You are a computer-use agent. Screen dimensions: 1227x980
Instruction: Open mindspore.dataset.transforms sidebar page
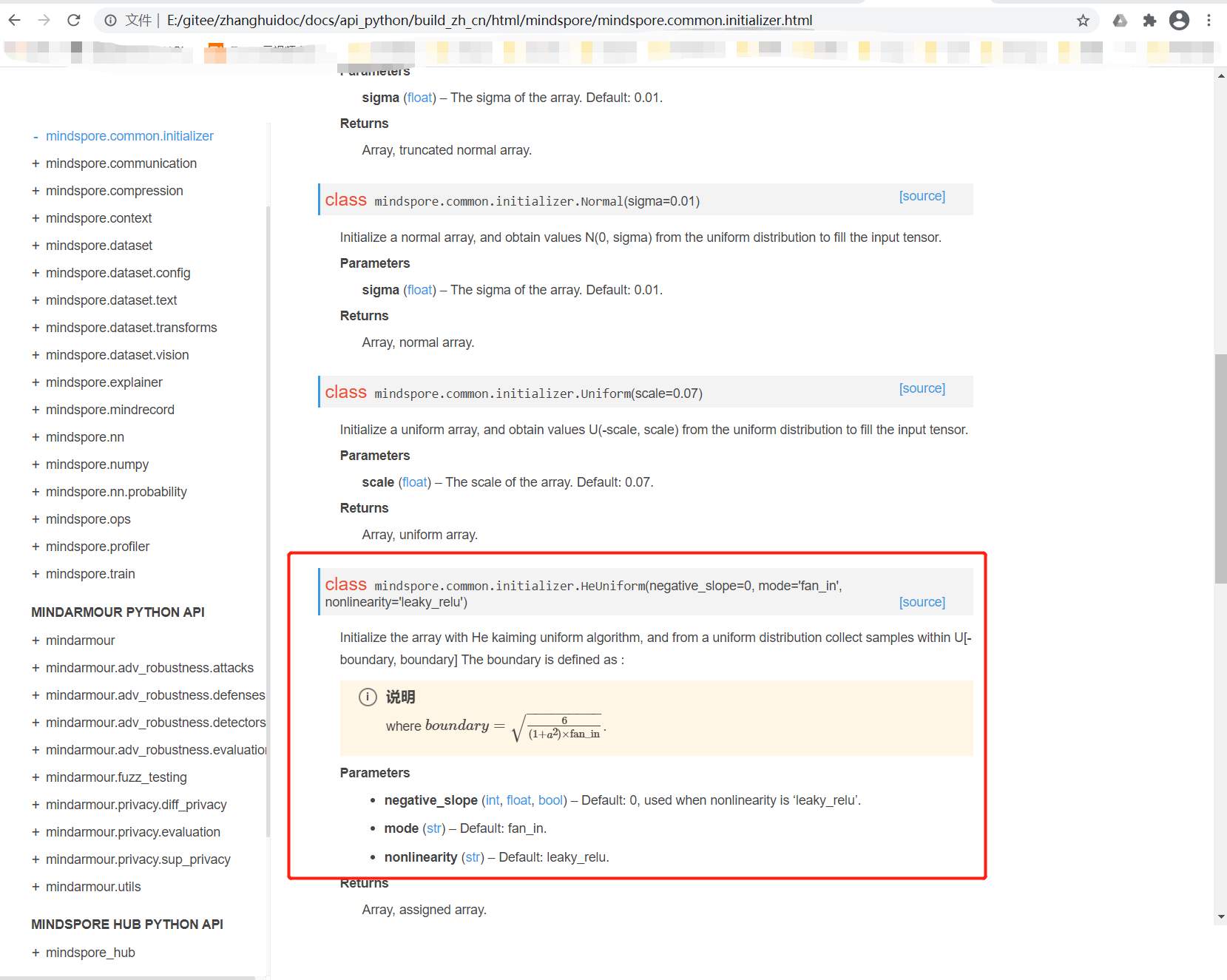[132, 328]
